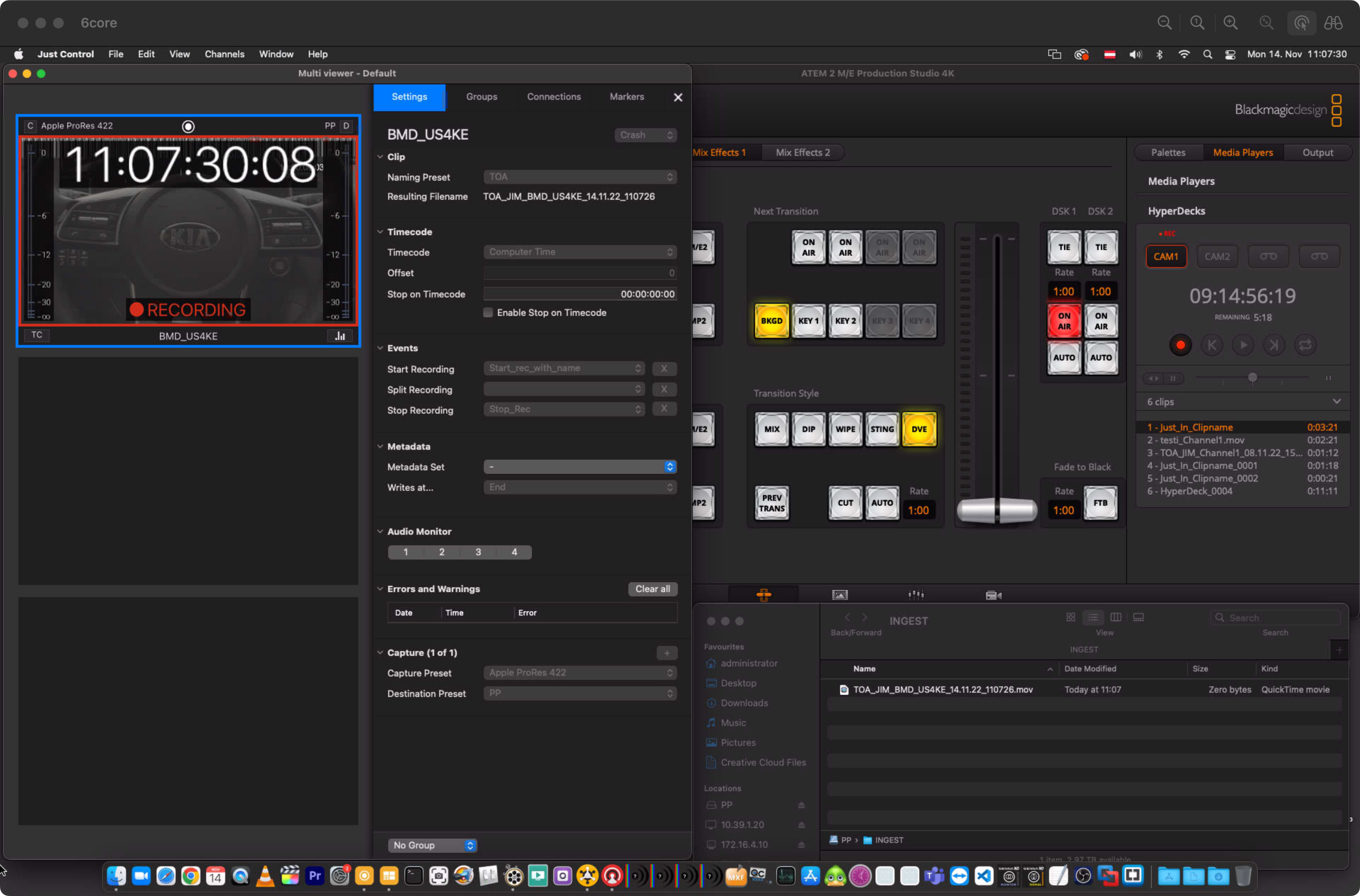This screenshot has width=1360, height=896.
Task: Clear Start Recording event with X button
Action: [x=664, y=369]
